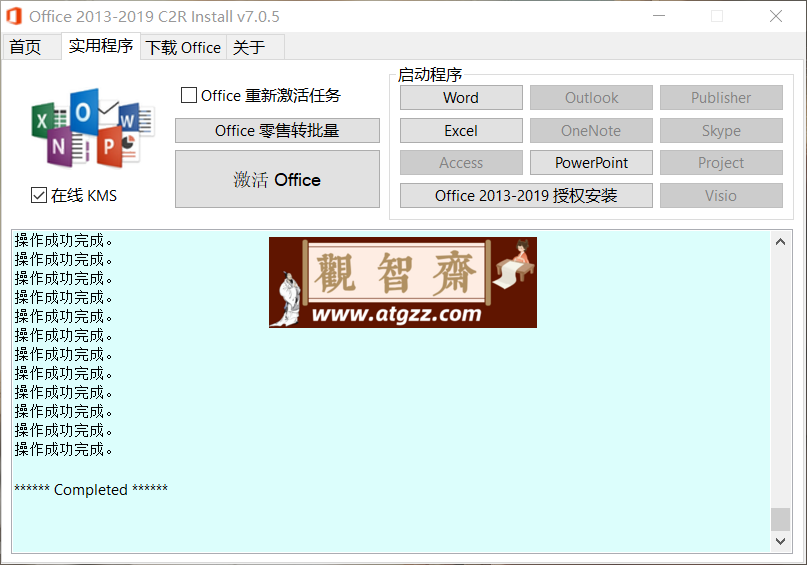The height and width of the screenshot is (565, 807).
Task: Click the disabled Project button
Action: coord(721,163)
